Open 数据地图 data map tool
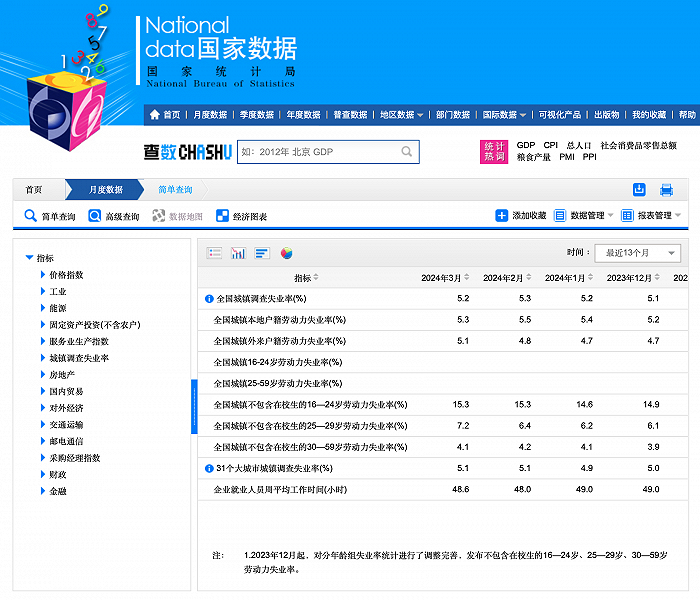 pos(178,216)
